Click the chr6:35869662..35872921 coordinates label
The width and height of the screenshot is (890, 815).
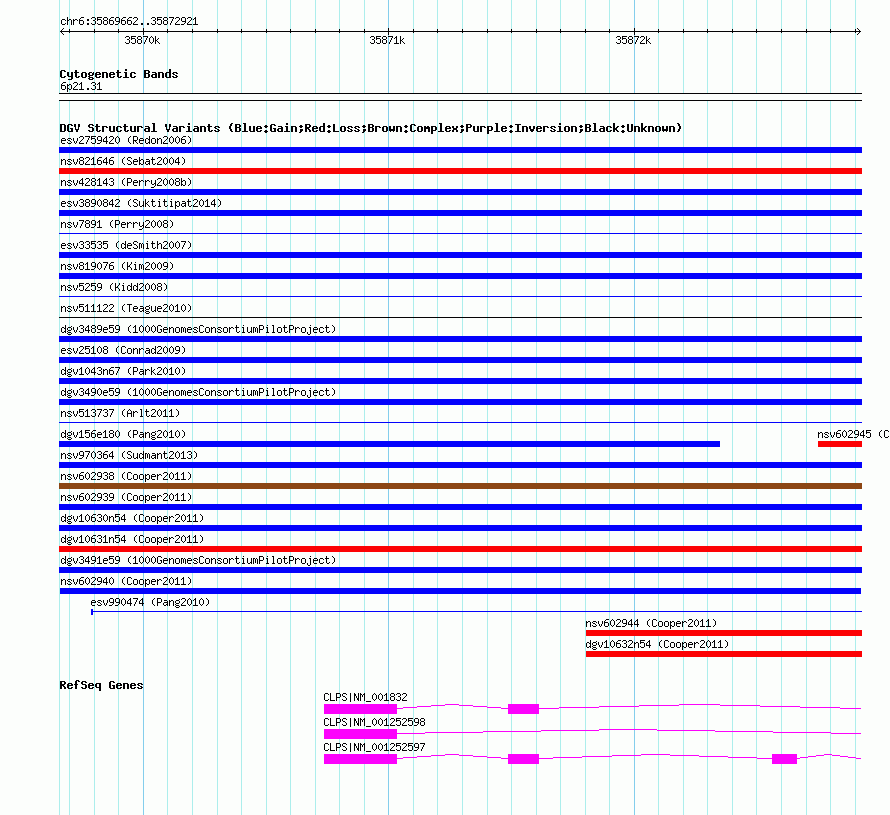[x=129, y=21]
